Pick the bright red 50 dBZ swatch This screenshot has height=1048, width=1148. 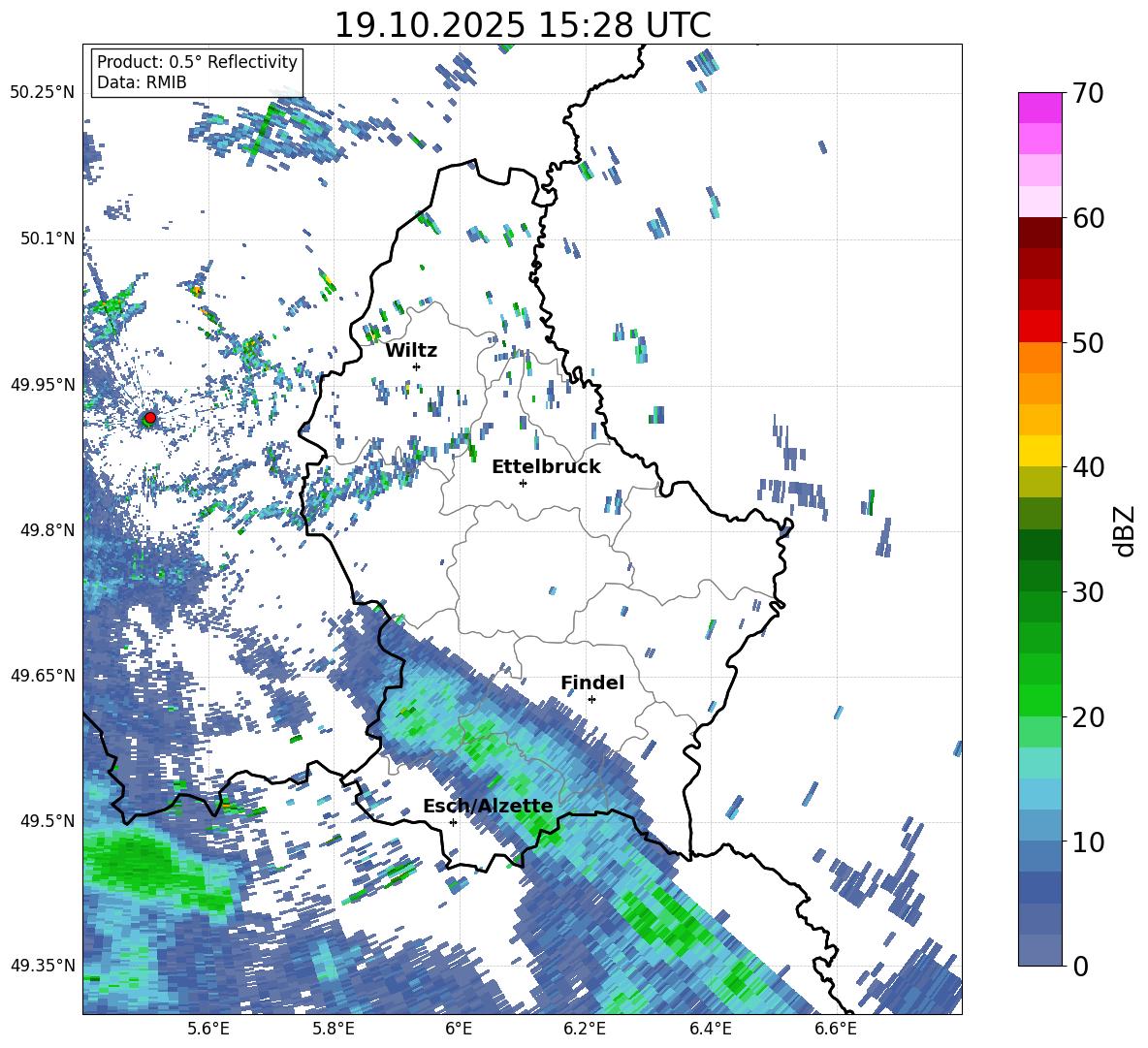point(1039,327)
